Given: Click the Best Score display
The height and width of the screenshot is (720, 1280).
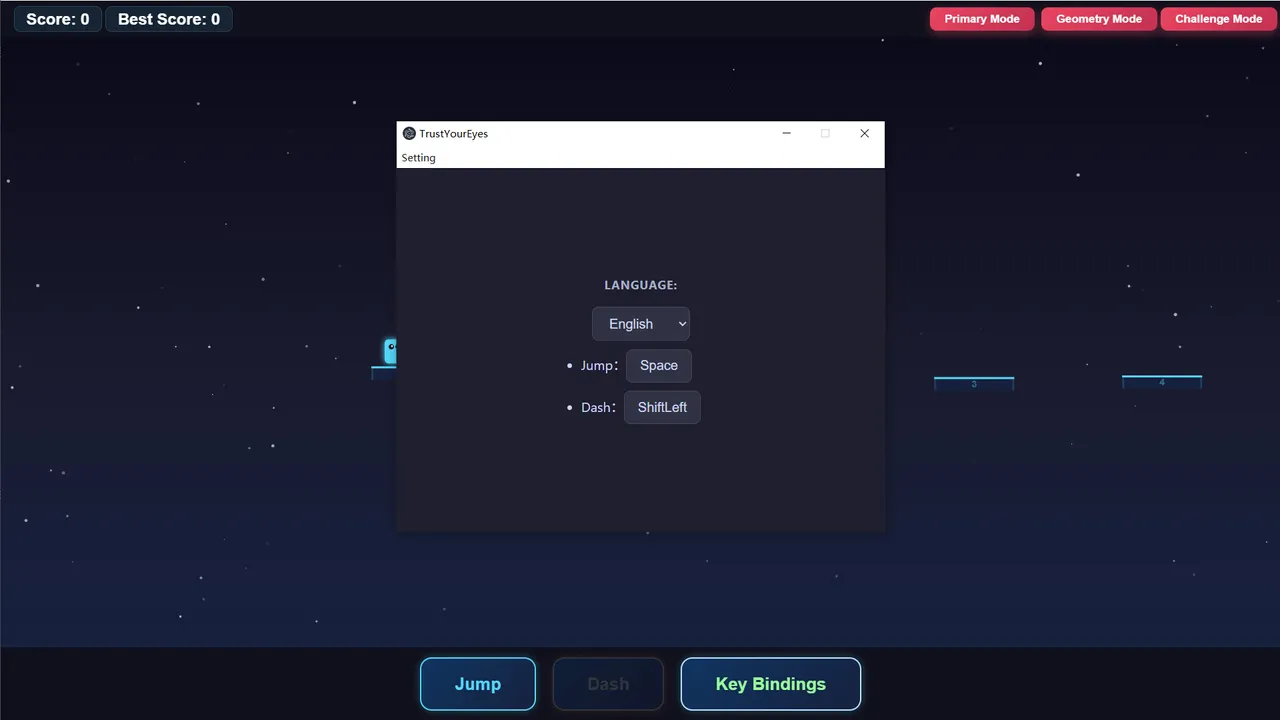Looking at the screenshot, I should click(169, 19).
